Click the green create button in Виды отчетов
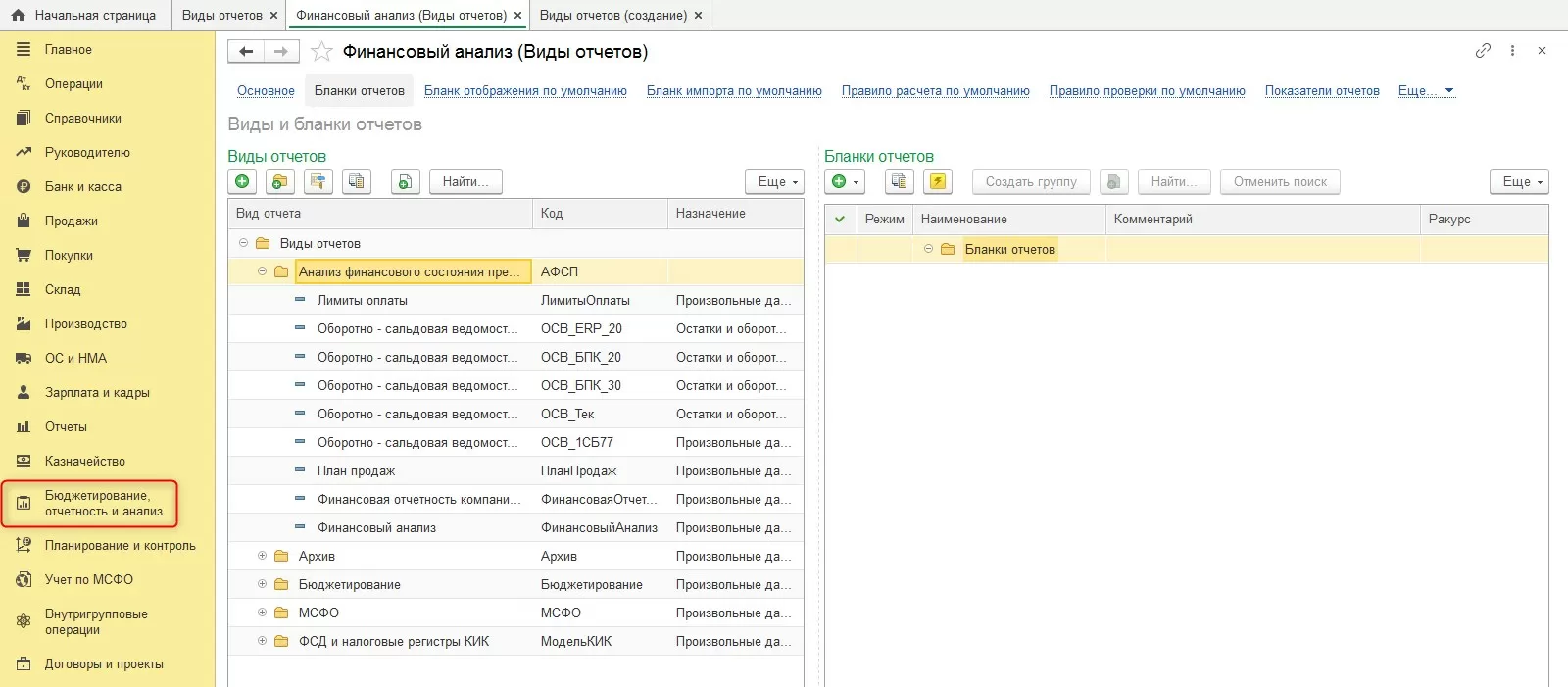 pyautogui.click(x=242, y=181)
